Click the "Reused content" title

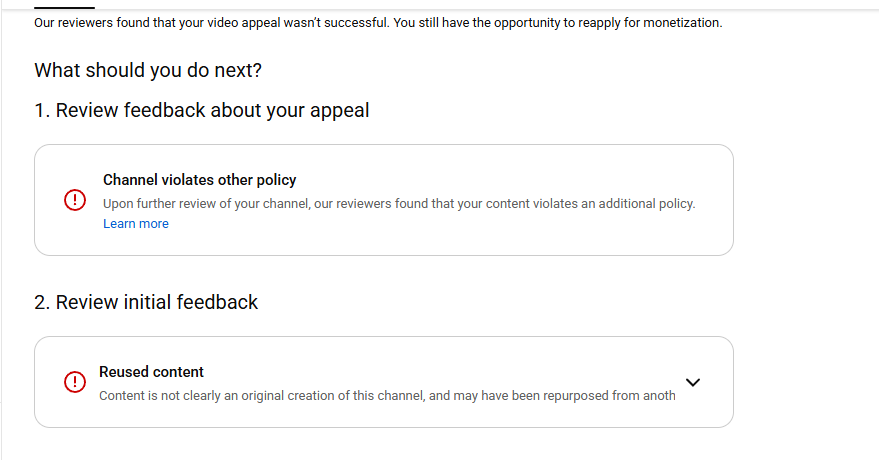coord(151,372)
